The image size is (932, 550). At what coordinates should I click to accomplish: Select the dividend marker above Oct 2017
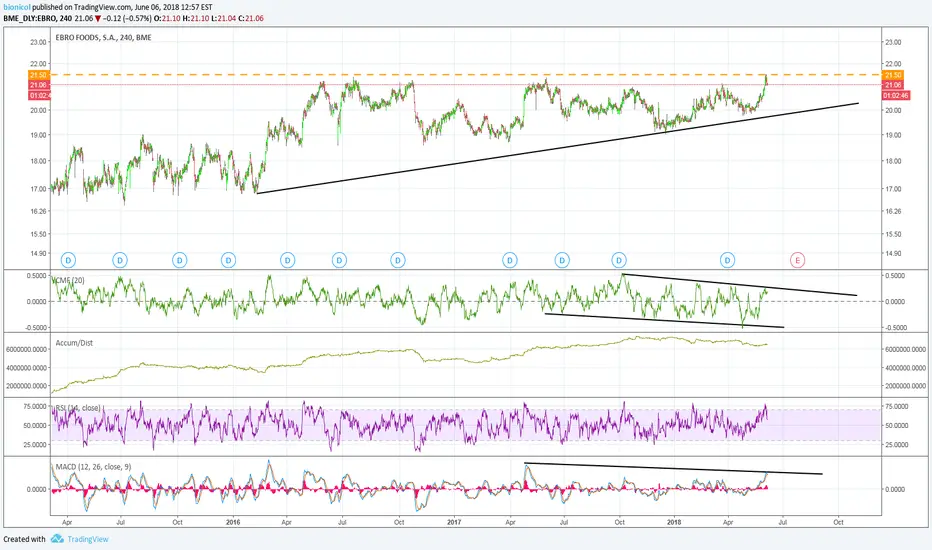[619, 260]
